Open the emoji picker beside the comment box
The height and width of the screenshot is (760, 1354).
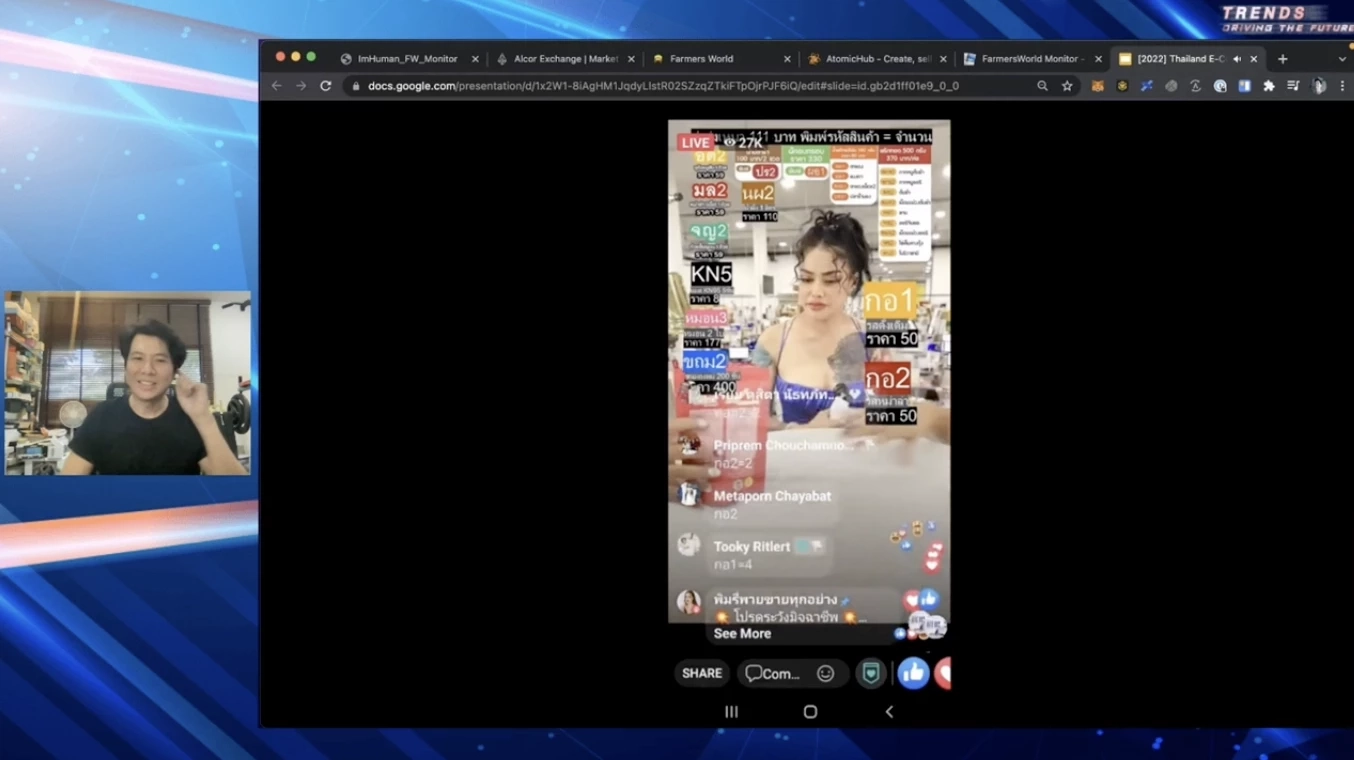pos(825,672)
